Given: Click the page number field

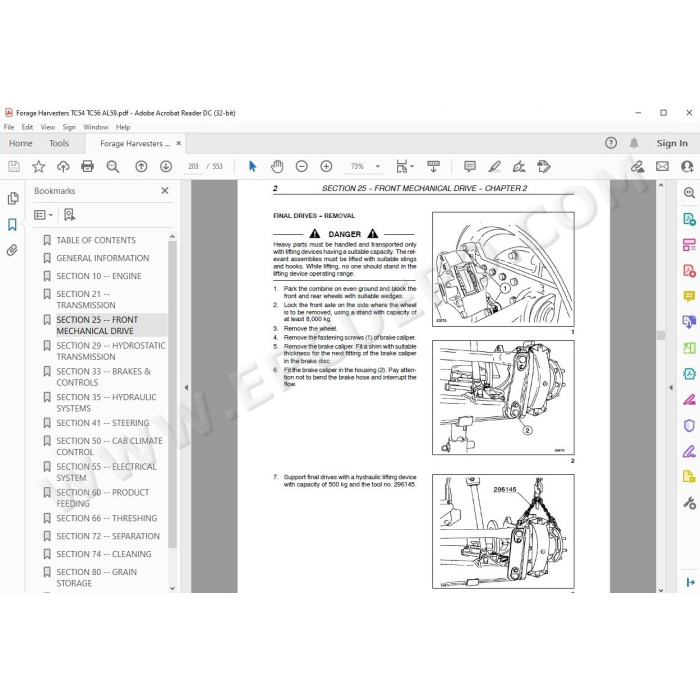Looking at the screenshot, I should (x=193, y=167).
